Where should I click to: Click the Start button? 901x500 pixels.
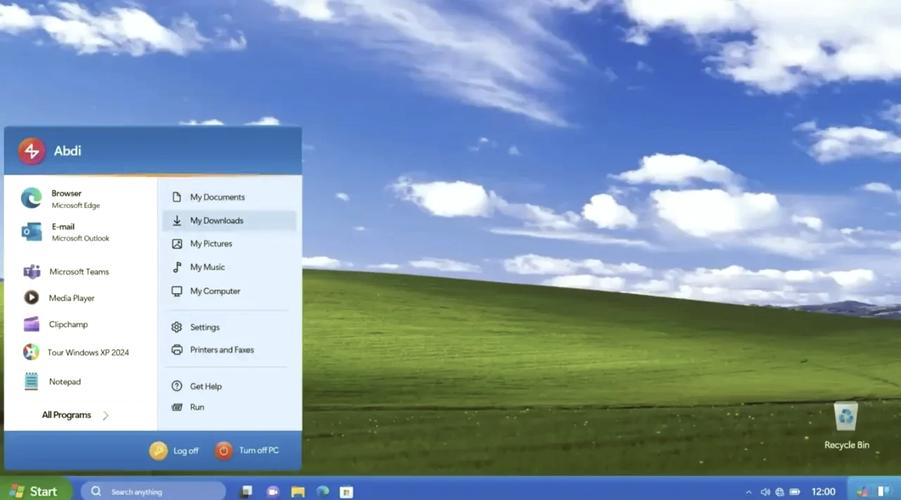click(34, 491)
